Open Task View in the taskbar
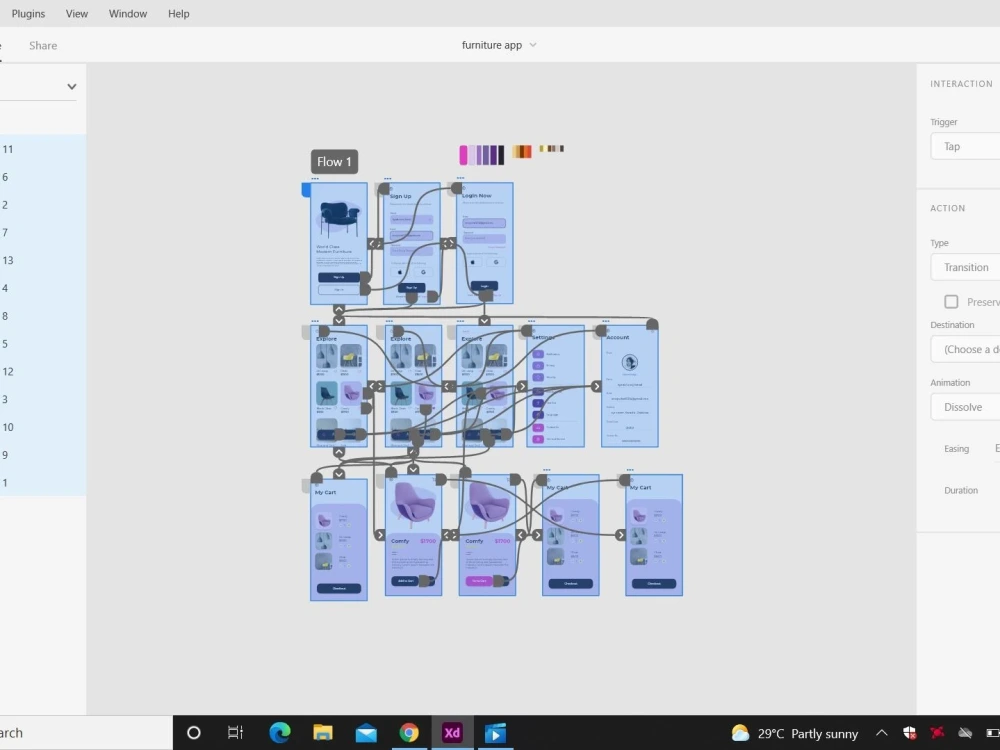The width and height of the screenshot is (1000, 750). coord(235,733)
